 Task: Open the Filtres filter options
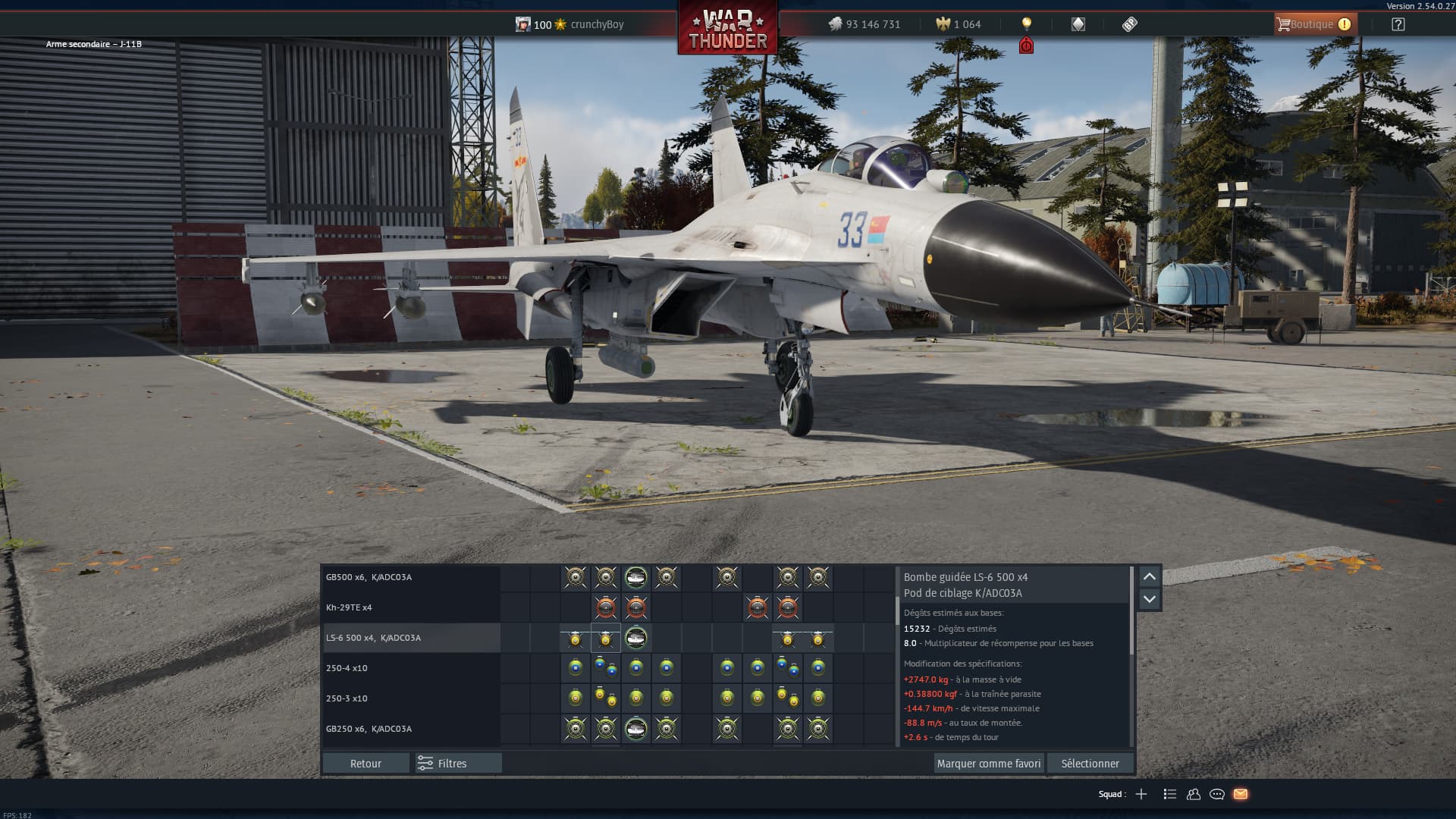pos(458,763)
